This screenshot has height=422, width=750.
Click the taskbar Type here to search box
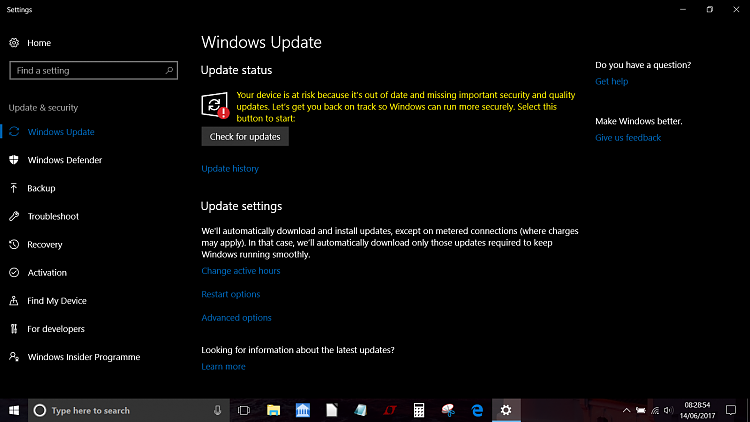(x=129, y=411)
